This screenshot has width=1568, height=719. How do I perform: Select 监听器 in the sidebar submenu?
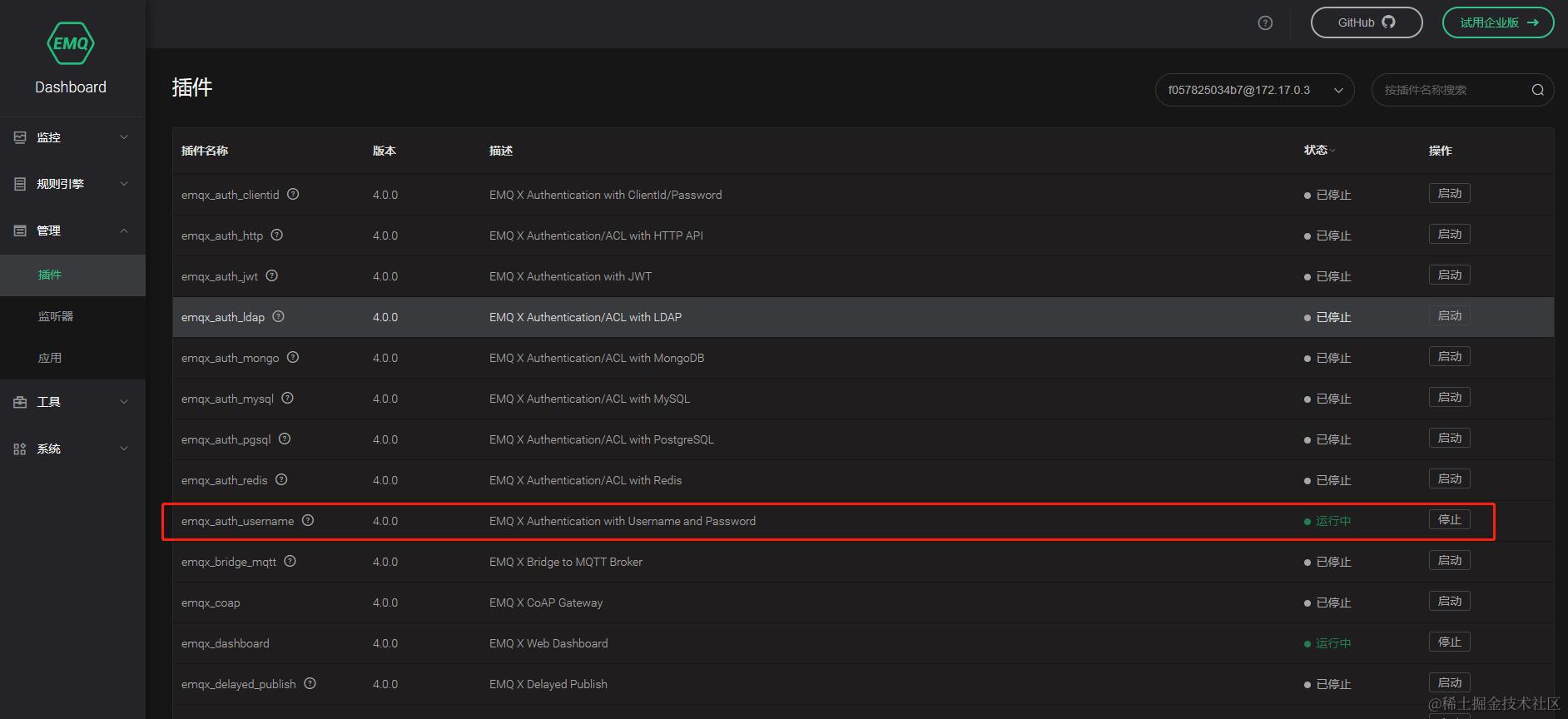(72, 317)
